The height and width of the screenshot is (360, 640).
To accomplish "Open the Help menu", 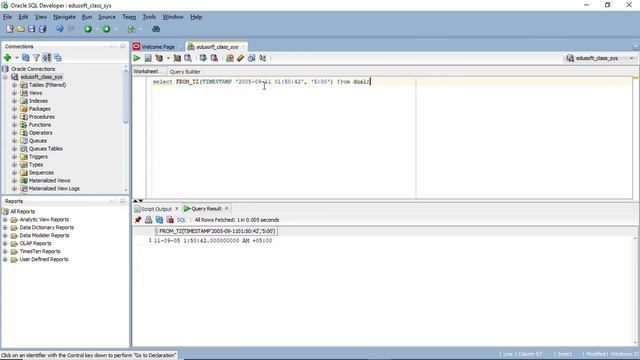I will pos(196,17).
